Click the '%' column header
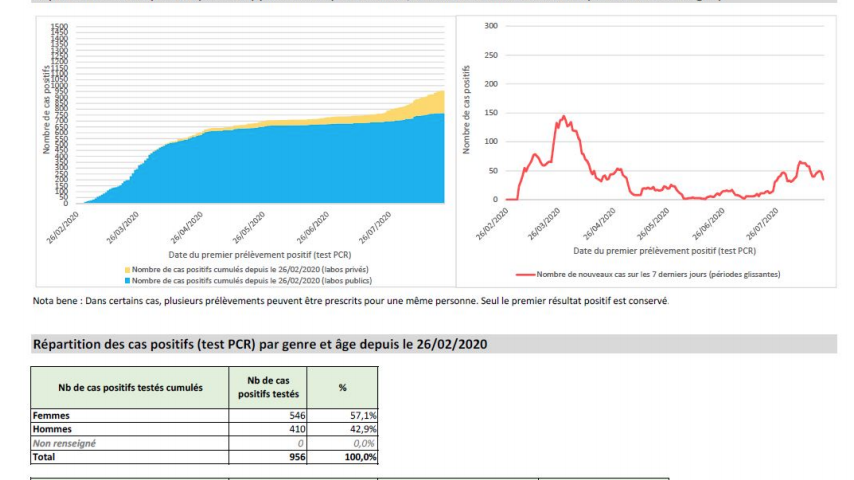 342,387
